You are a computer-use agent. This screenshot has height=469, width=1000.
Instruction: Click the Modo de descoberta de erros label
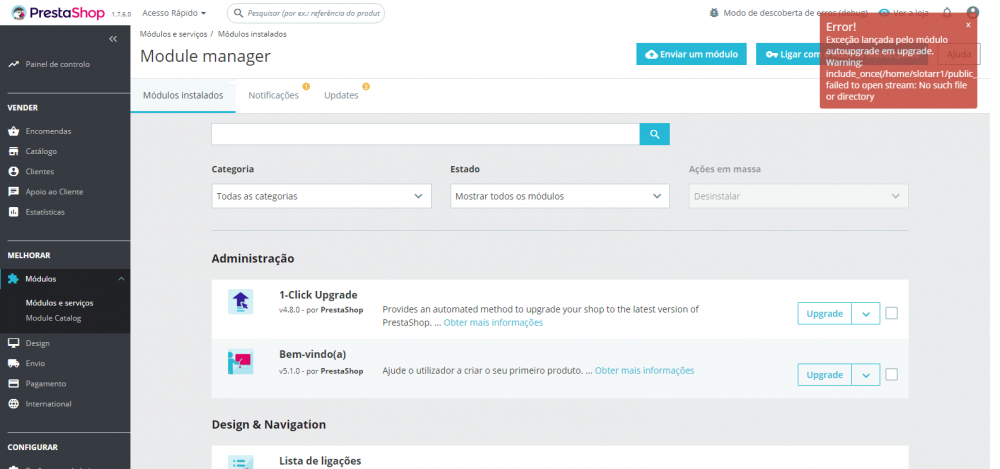click(x=795, y=13)
